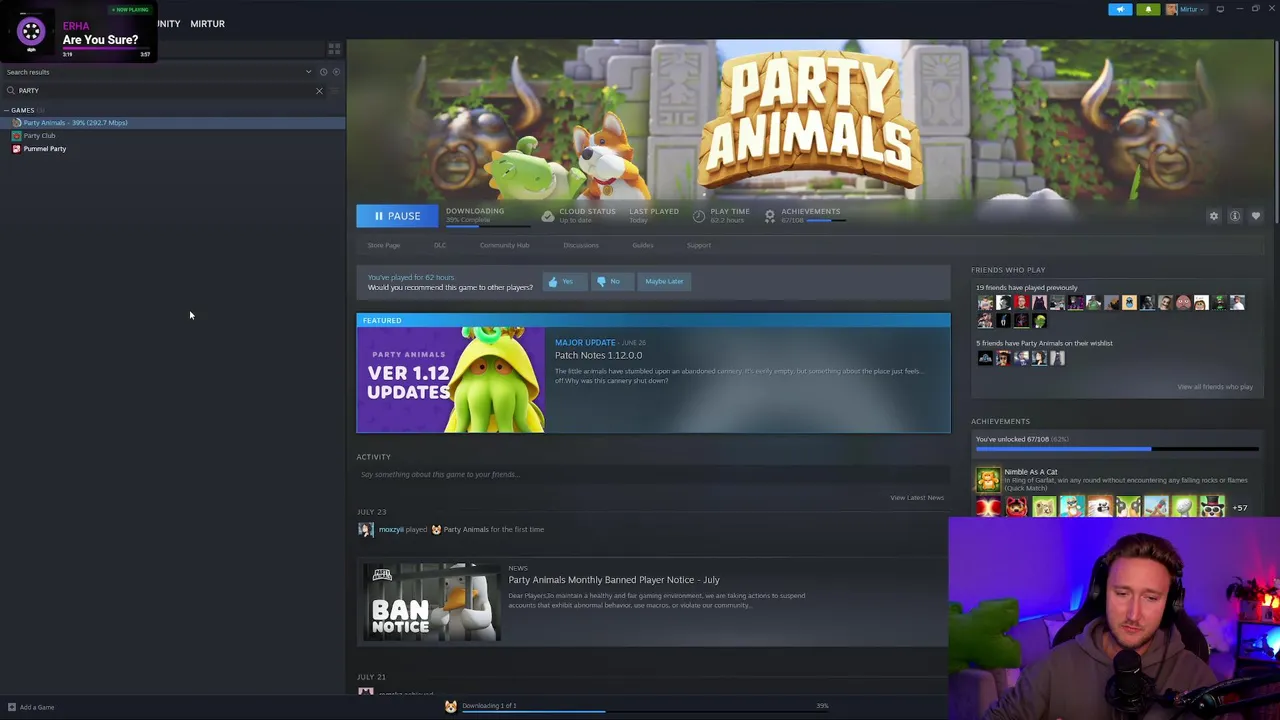
Task: Open Monthly Banned Player Notice article
Action: coord(613,580)
